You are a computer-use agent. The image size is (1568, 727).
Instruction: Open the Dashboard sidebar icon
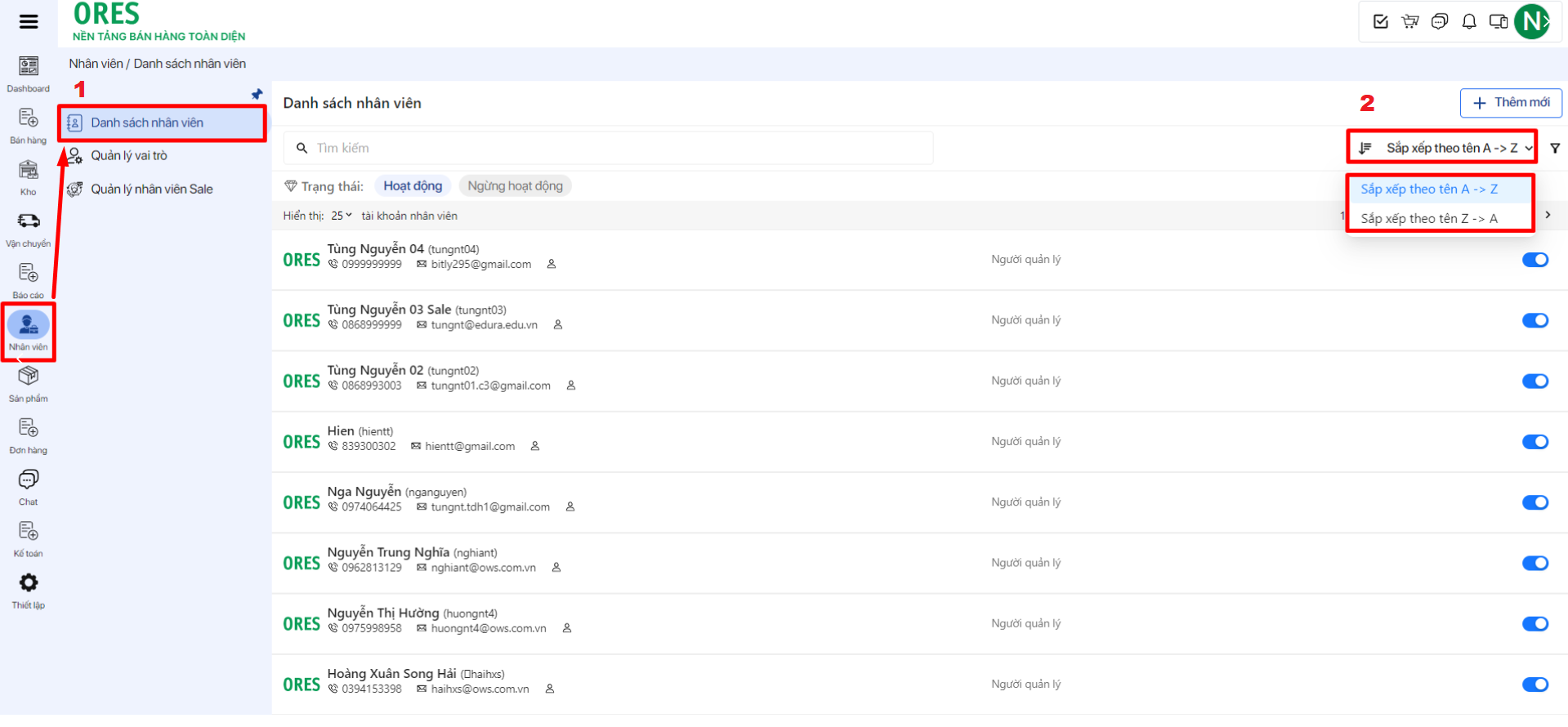coord(29,67)
